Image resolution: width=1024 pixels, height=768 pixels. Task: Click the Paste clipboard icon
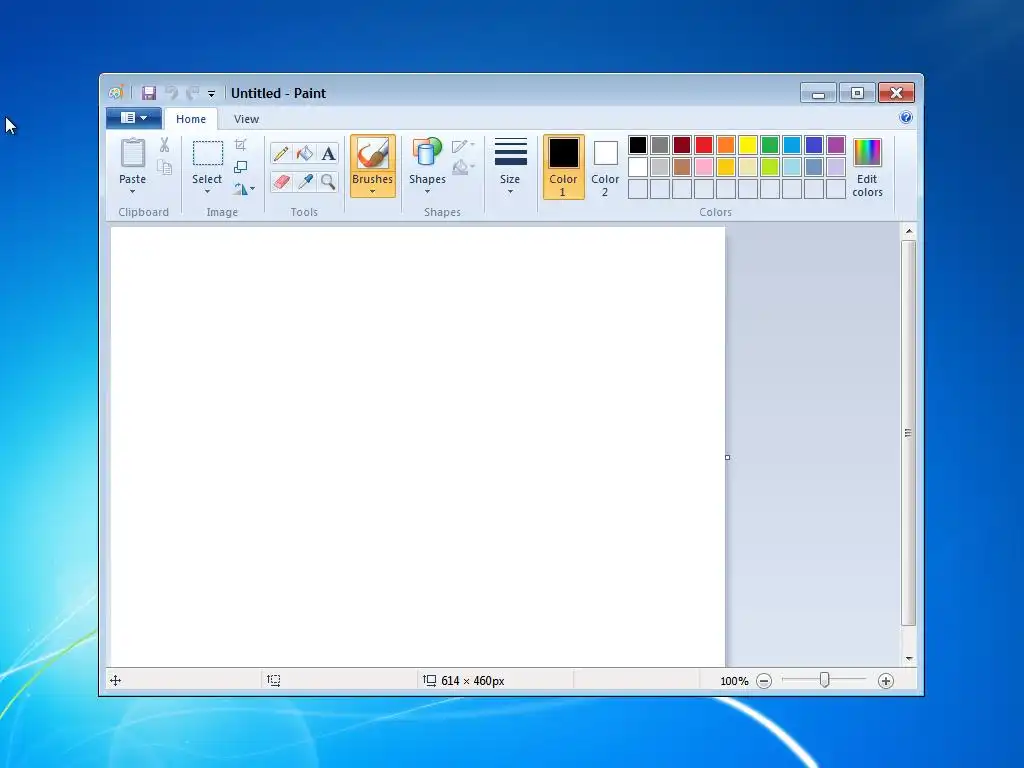pos(133,153)
